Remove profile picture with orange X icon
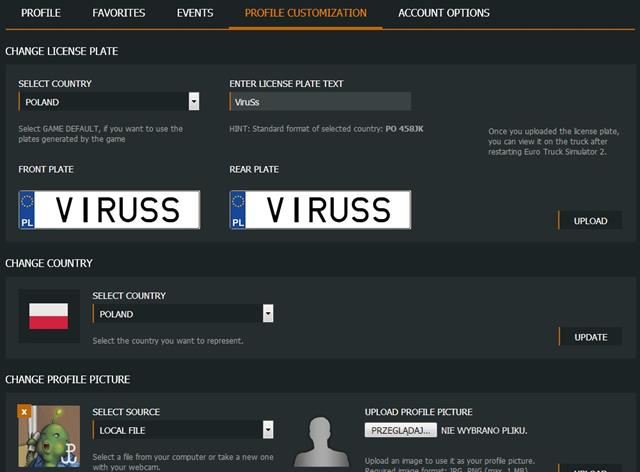Screen dimensions: 640x472 pos(24,411)
